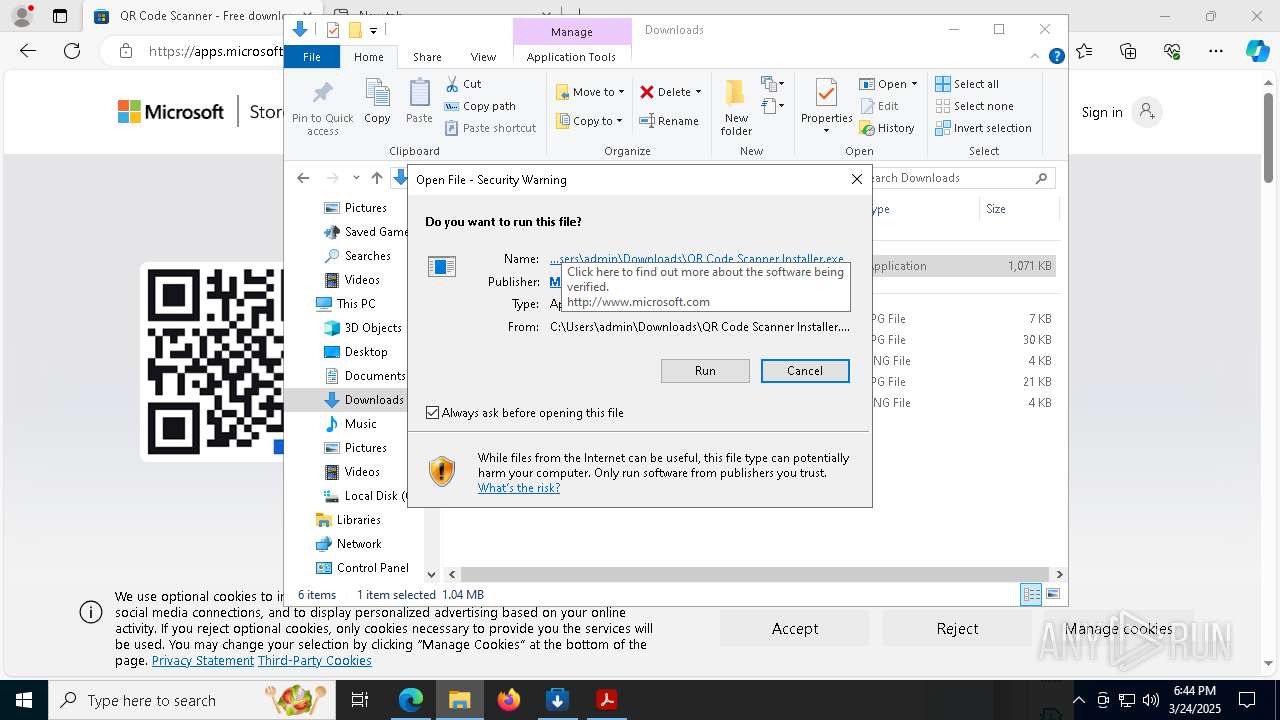Uncheck Always ask before opening this file
Screen dimensions: 1280x720
coord(432,413)
